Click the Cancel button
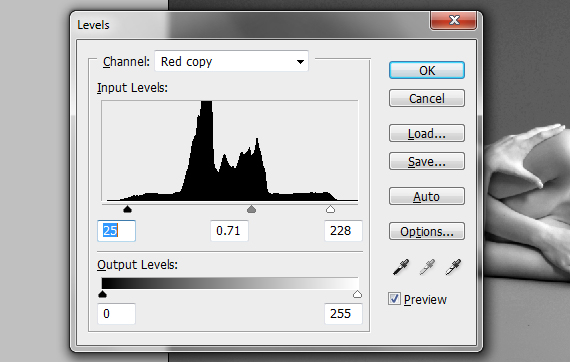Image resolution: width=570 pixels, height=362 pixels. (x=427, y=98)
